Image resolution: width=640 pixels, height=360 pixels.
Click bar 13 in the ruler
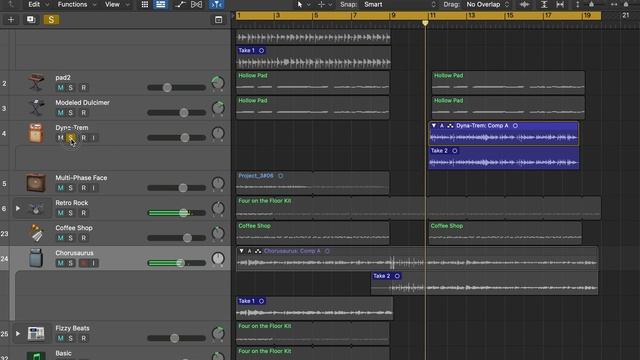point(471,16)
